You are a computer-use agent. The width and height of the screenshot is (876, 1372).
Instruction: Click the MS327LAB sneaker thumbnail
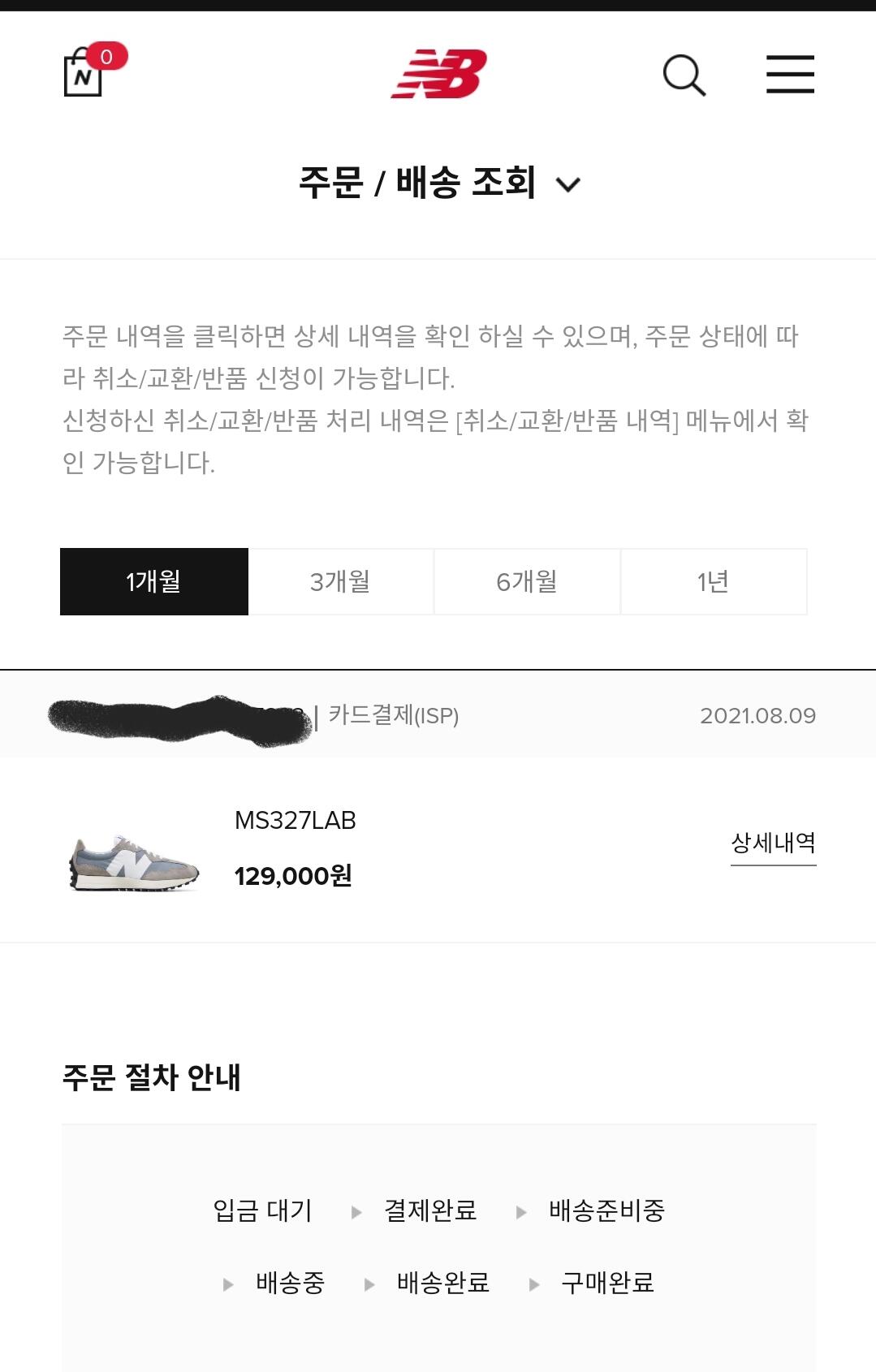(134, 862)
